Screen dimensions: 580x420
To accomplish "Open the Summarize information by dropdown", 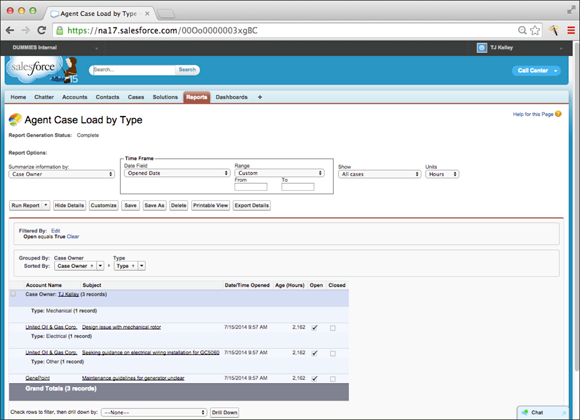I will tap(62, 174).
